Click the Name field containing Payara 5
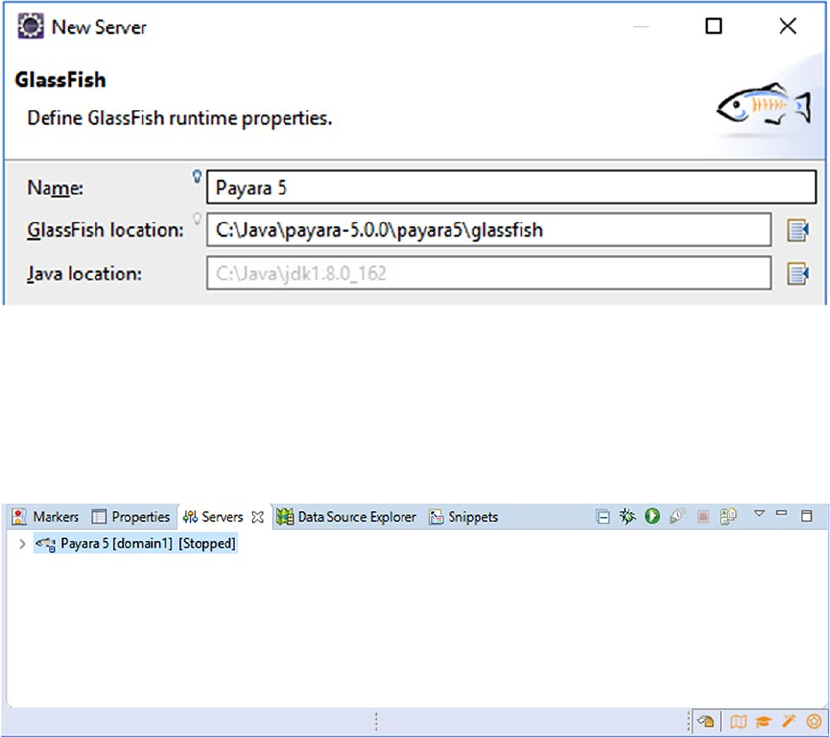The height and width of the screenshot is (737, 830). pos(511,187)
